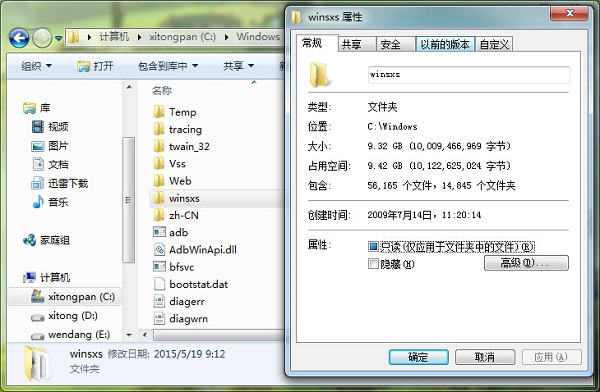Click the 迅雷下载 library icon
The height and width of the screenshot is (392, 600).
click(38, 183)
